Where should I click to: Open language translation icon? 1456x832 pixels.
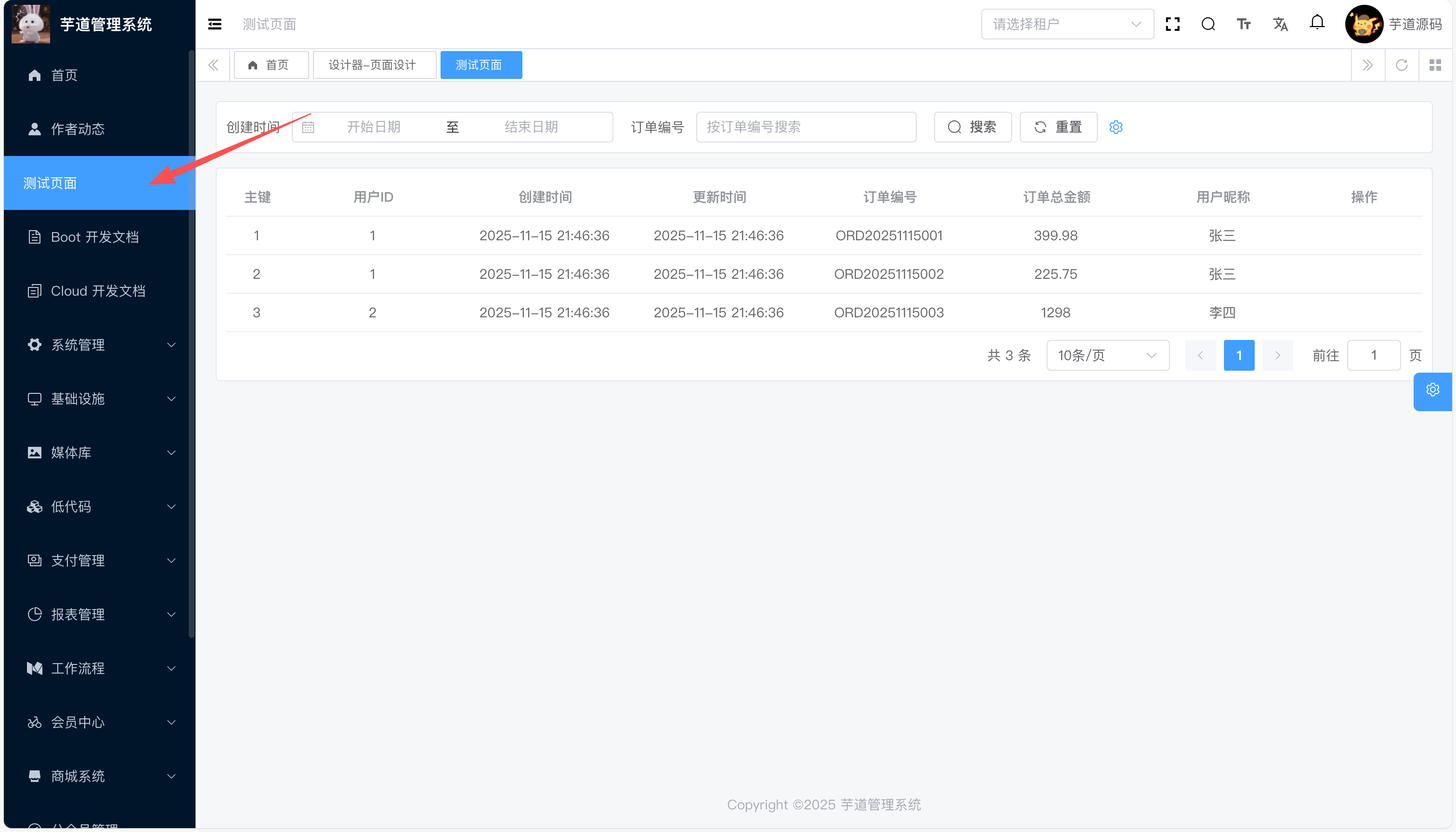1280,24
